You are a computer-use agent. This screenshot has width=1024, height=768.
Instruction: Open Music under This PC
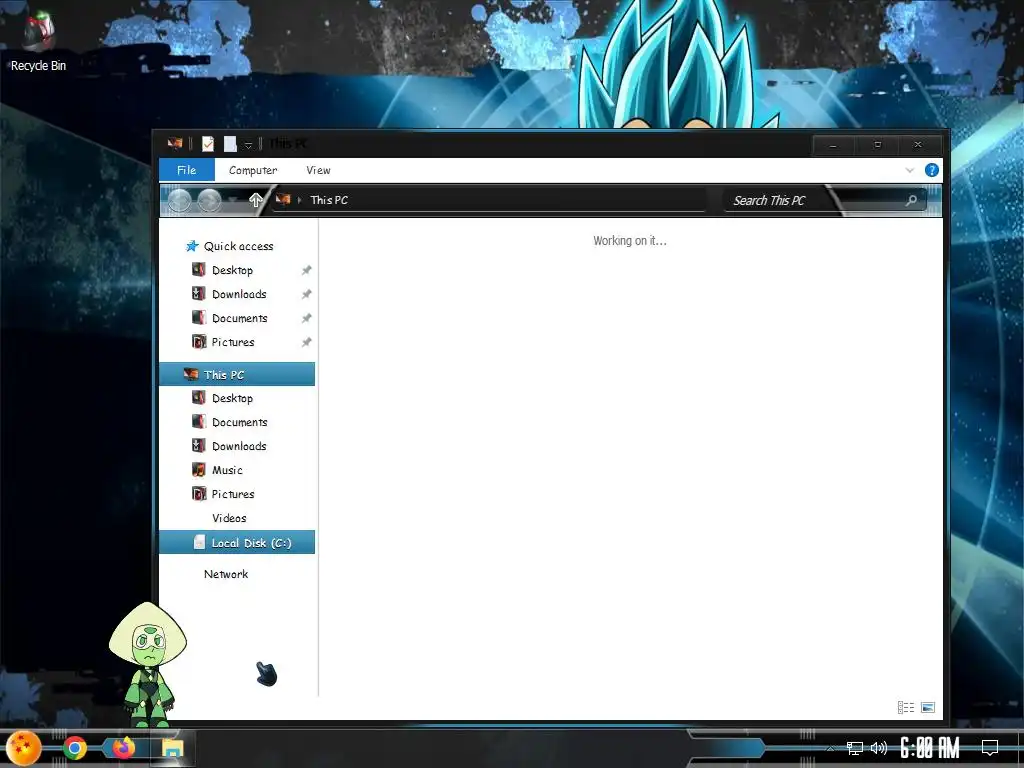227,470
